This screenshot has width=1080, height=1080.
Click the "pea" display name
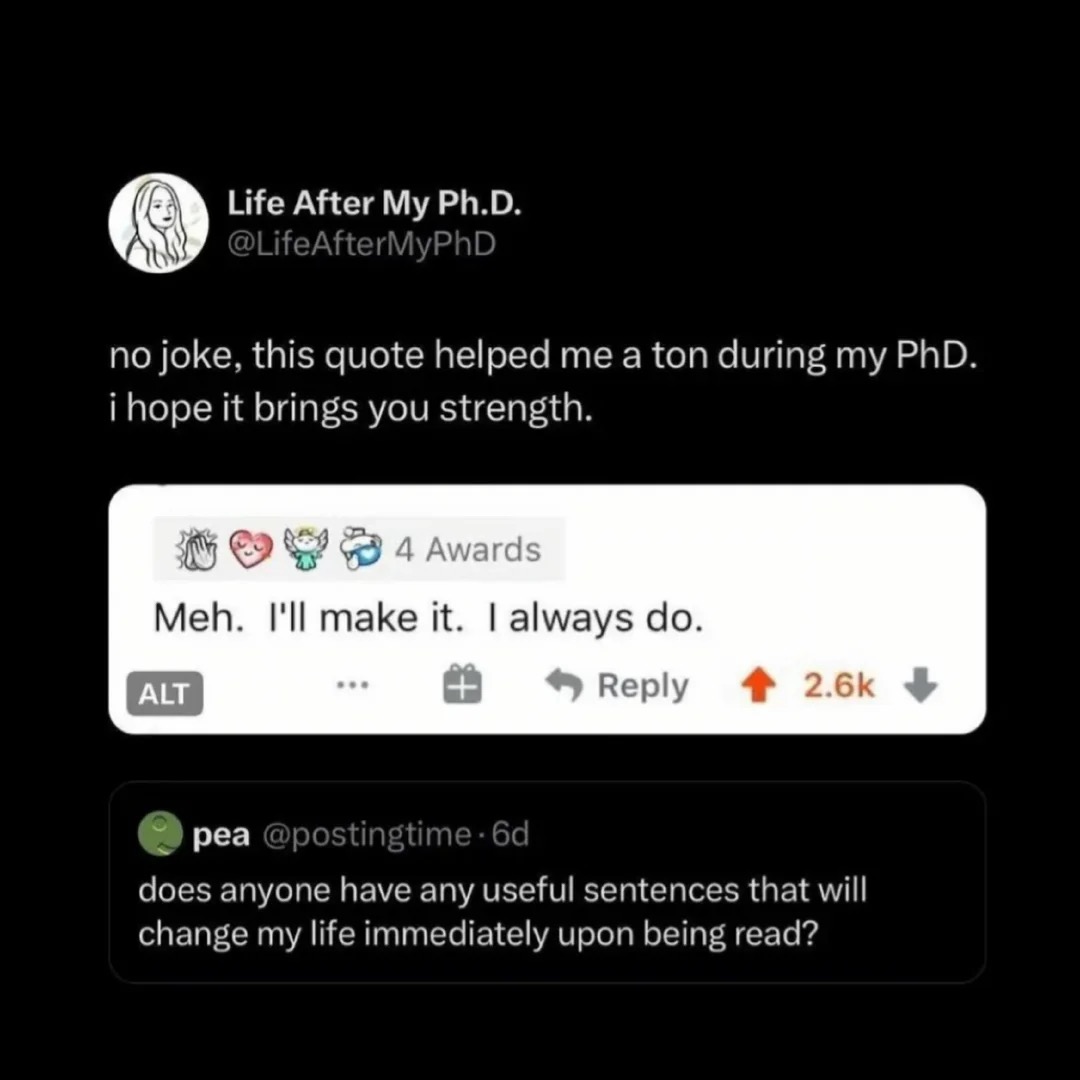pyautogui.click(x=220, y=835)
